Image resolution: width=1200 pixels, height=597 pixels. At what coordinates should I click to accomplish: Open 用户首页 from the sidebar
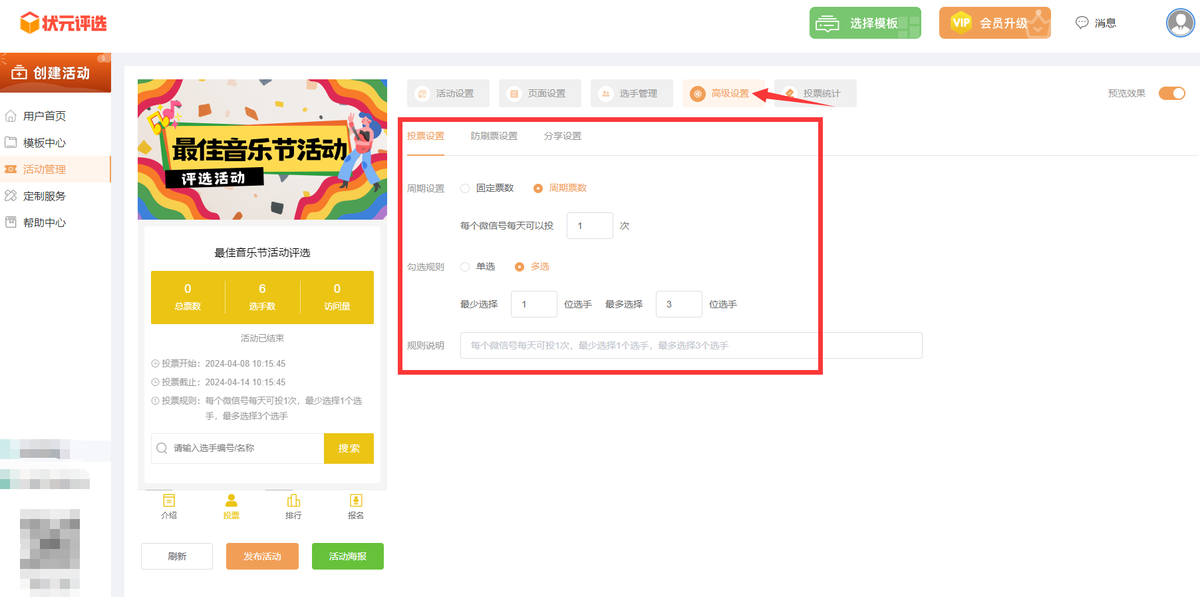tap(44, 116)
